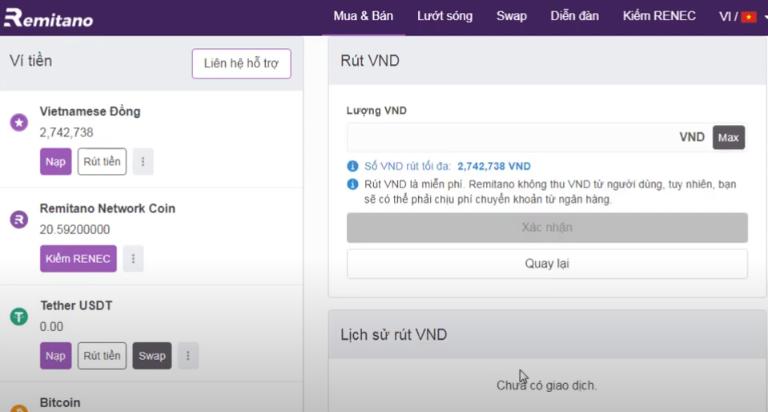
Task: Select Swap in the top navigation
Action: [x=511, y=16]
